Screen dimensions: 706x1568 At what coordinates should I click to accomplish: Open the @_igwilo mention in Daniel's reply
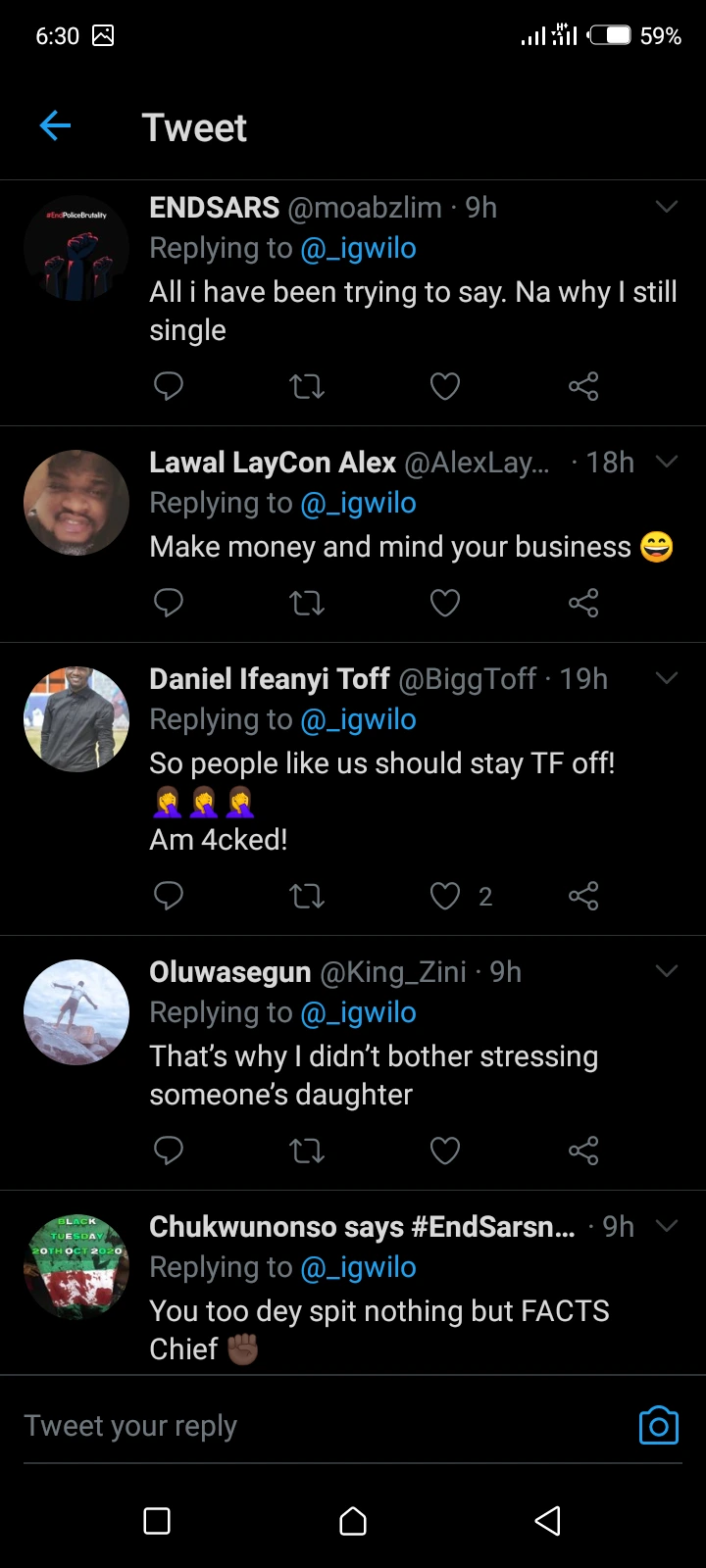coord(358,719)
